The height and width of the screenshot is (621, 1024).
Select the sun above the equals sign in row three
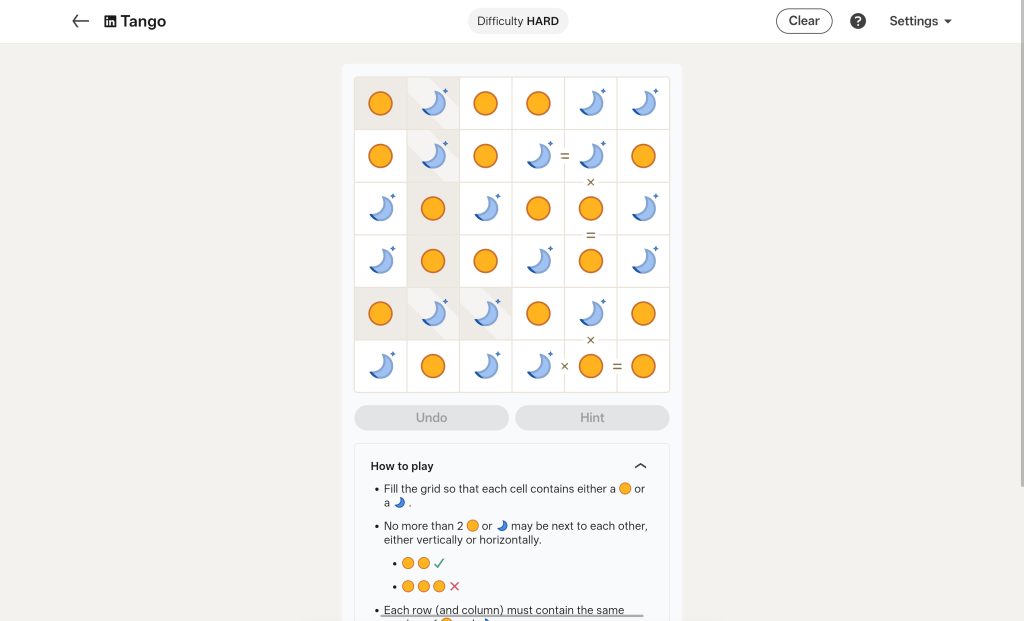point(591,208)
